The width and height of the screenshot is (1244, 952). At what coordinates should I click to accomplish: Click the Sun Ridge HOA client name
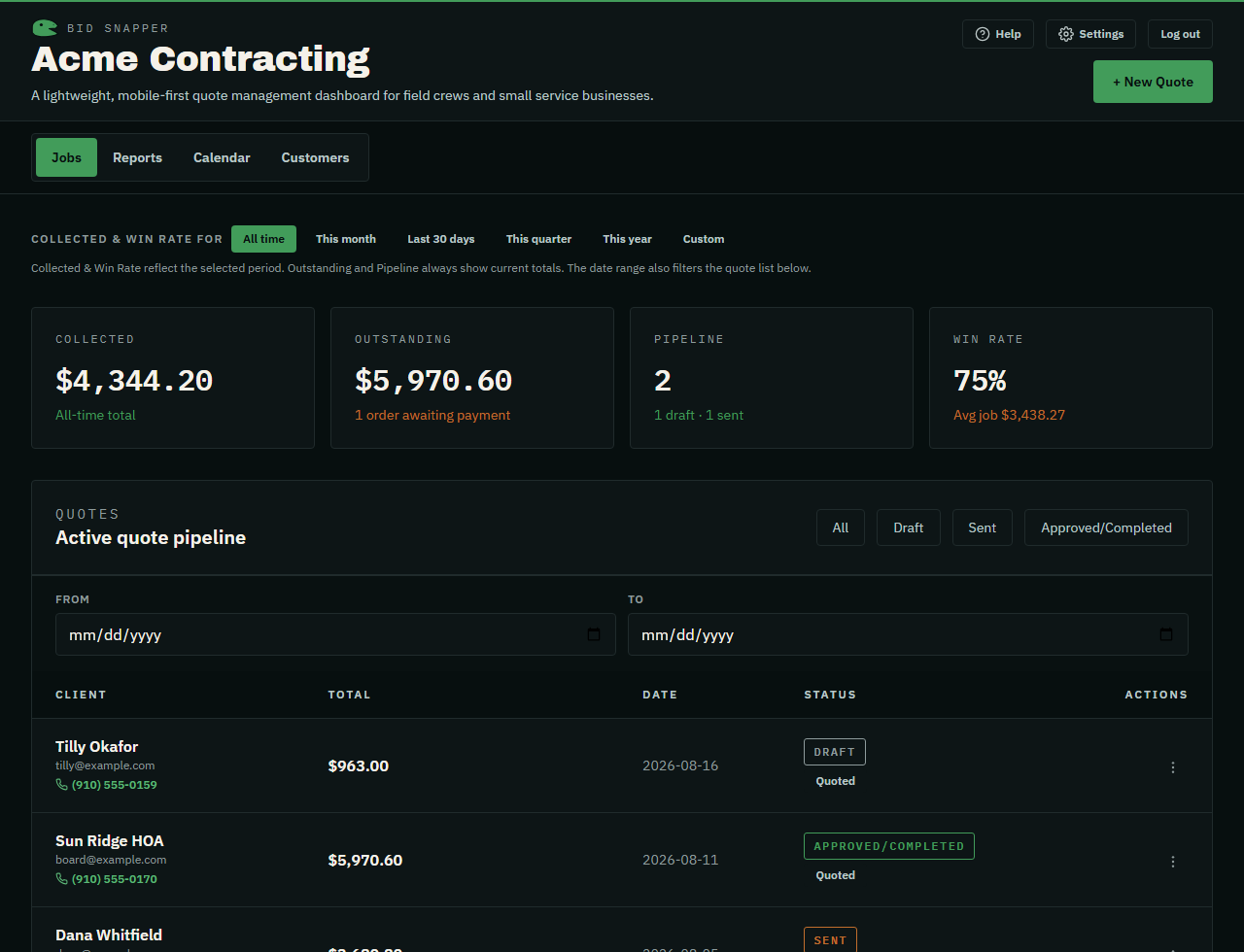110,840
